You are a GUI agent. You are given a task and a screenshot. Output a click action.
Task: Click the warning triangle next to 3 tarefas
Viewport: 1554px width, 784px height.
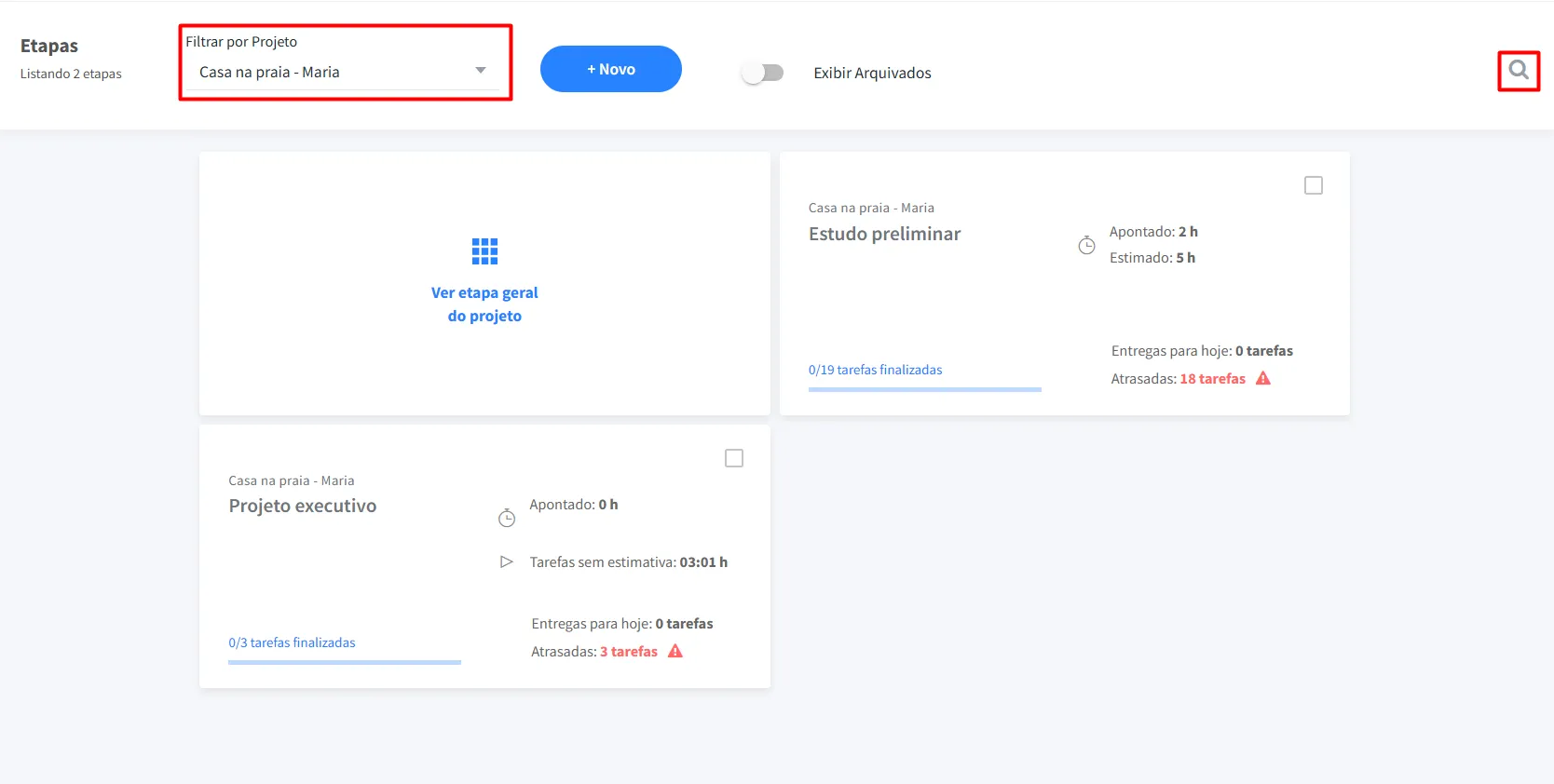[675, 651]
